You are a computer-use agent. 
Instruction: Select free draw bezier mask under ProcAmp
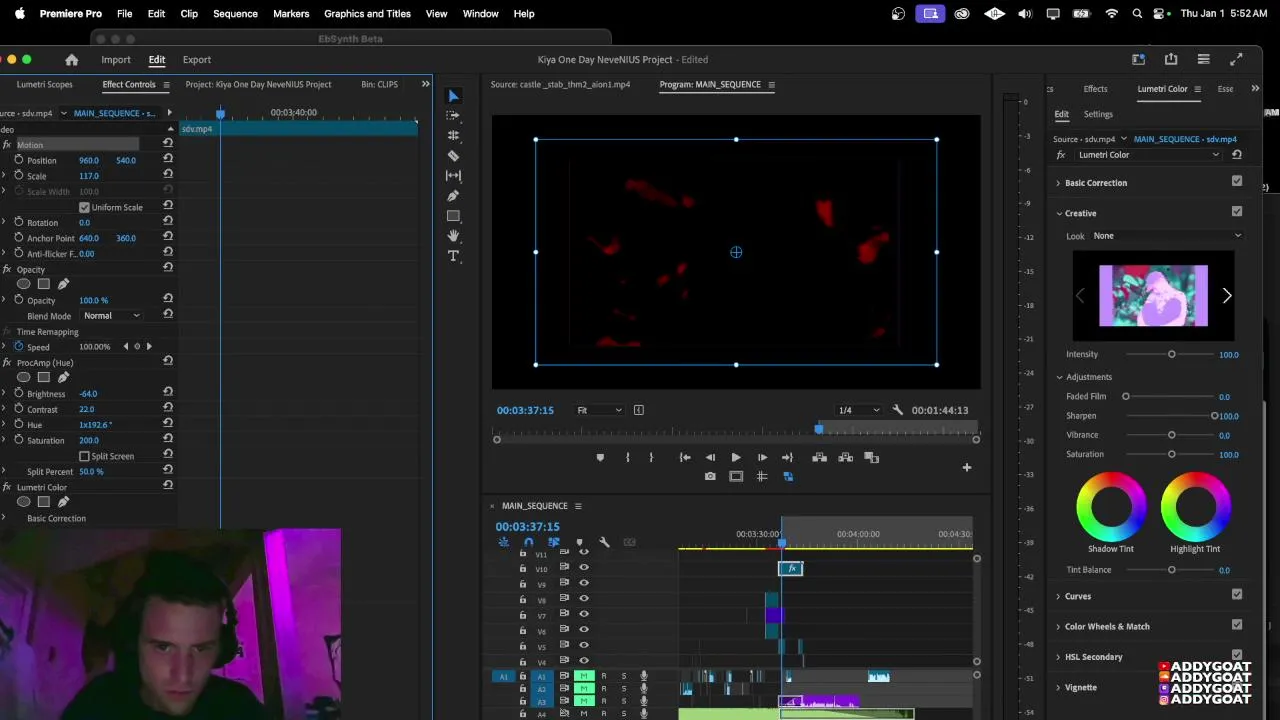pos(63,377)
